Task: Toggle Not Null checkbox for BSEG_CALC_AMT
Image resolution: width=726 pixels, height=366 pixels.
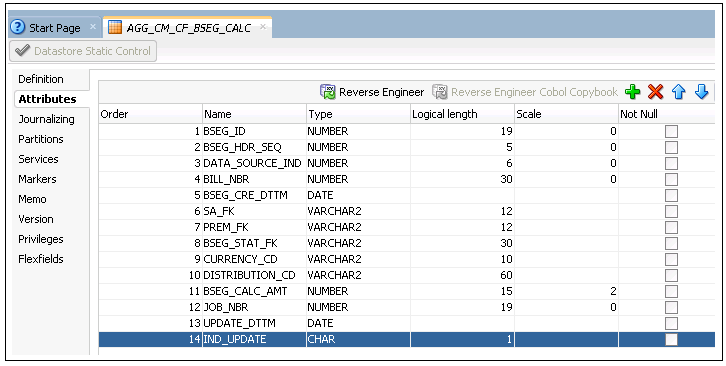Action: pos(671,291)
